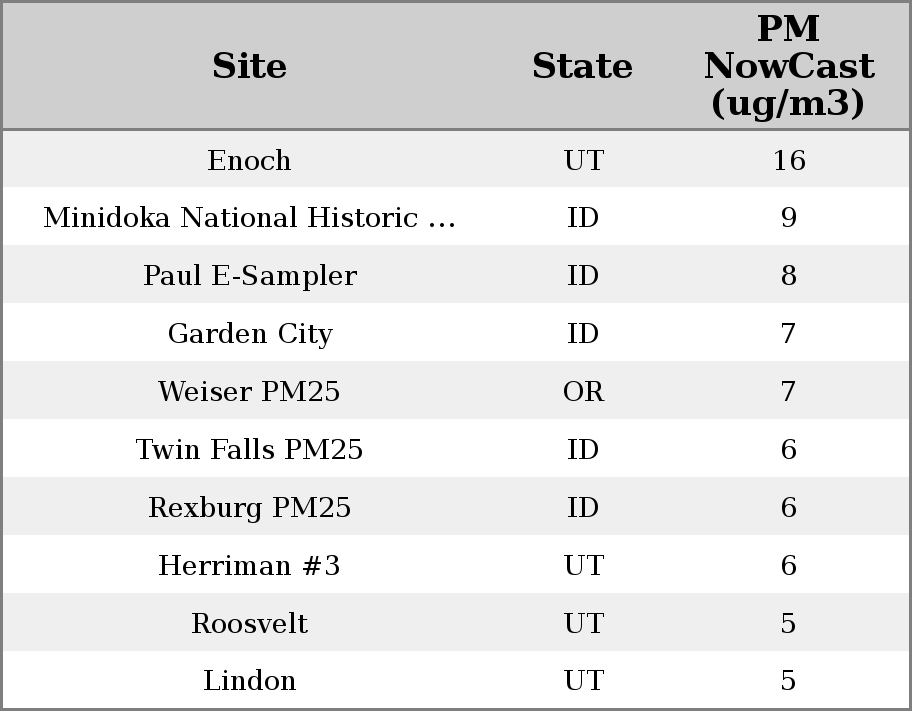Click the Garden City site name
The width and height of the screenshot is (912, 711).
click(x=249, y=334)
